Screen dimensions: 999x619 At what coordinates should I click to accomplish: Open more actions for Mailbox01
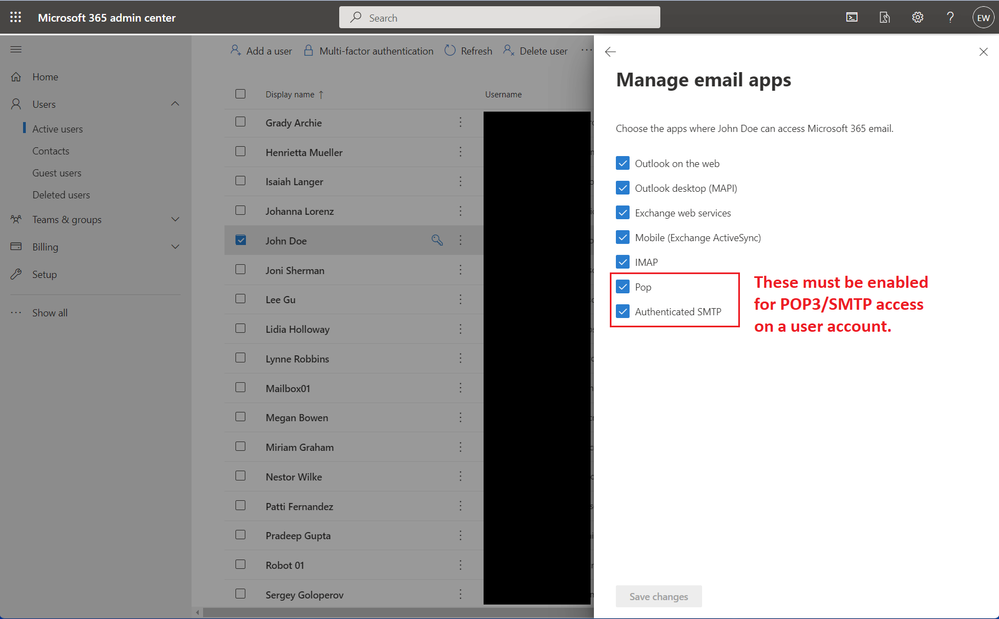click(x=461, y=388)
